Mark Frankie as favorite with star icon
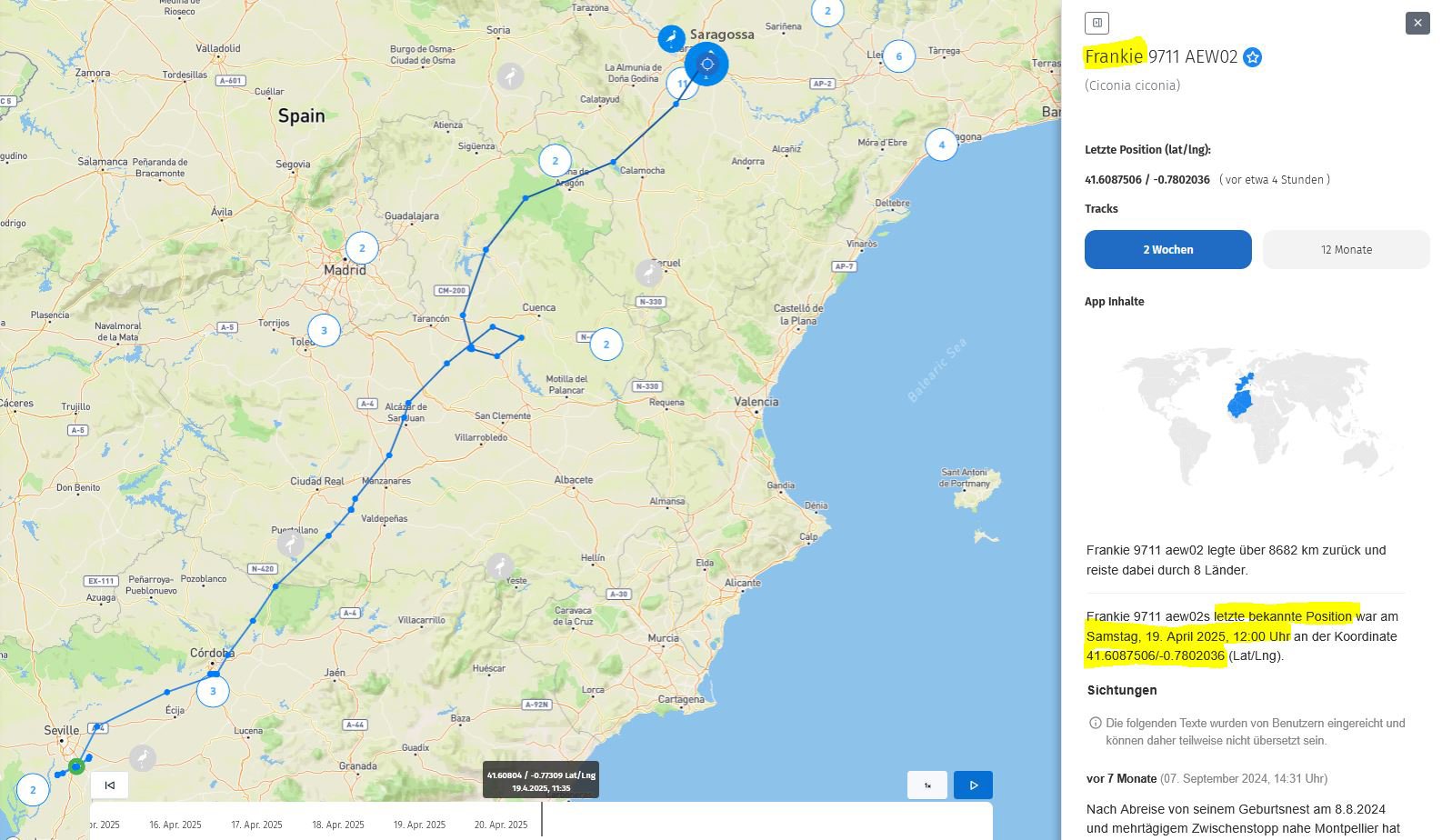Screen dimensions: 1442x840 [x=1252, y=58]
